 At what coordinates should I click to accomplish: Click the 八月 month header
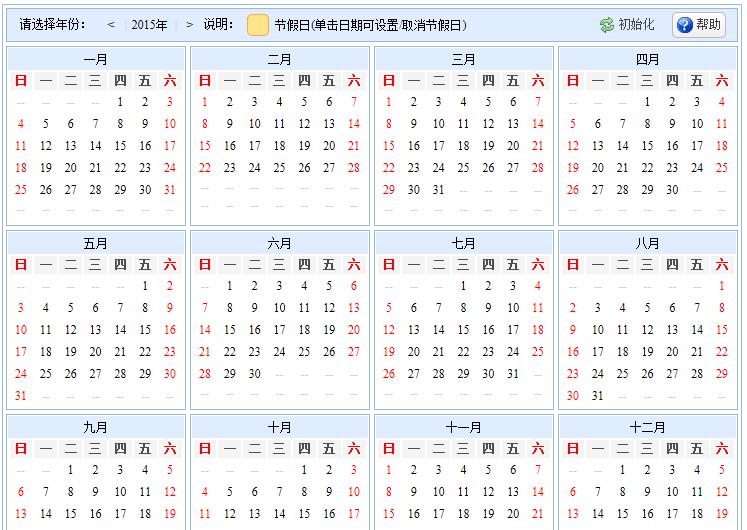(x=647, y=244)
